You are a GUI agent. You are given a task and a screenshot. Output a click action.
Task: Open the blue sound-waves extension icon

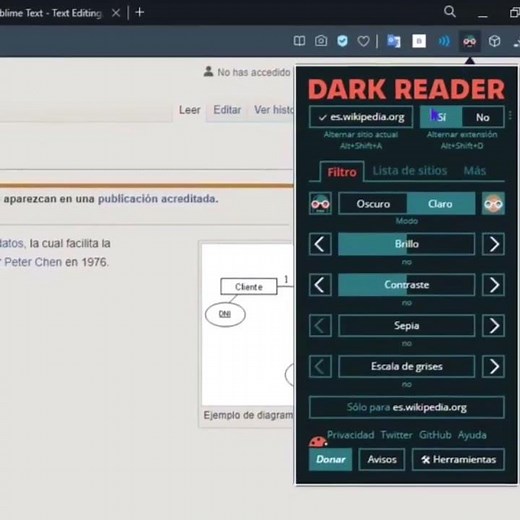click(x=444, y=41)
